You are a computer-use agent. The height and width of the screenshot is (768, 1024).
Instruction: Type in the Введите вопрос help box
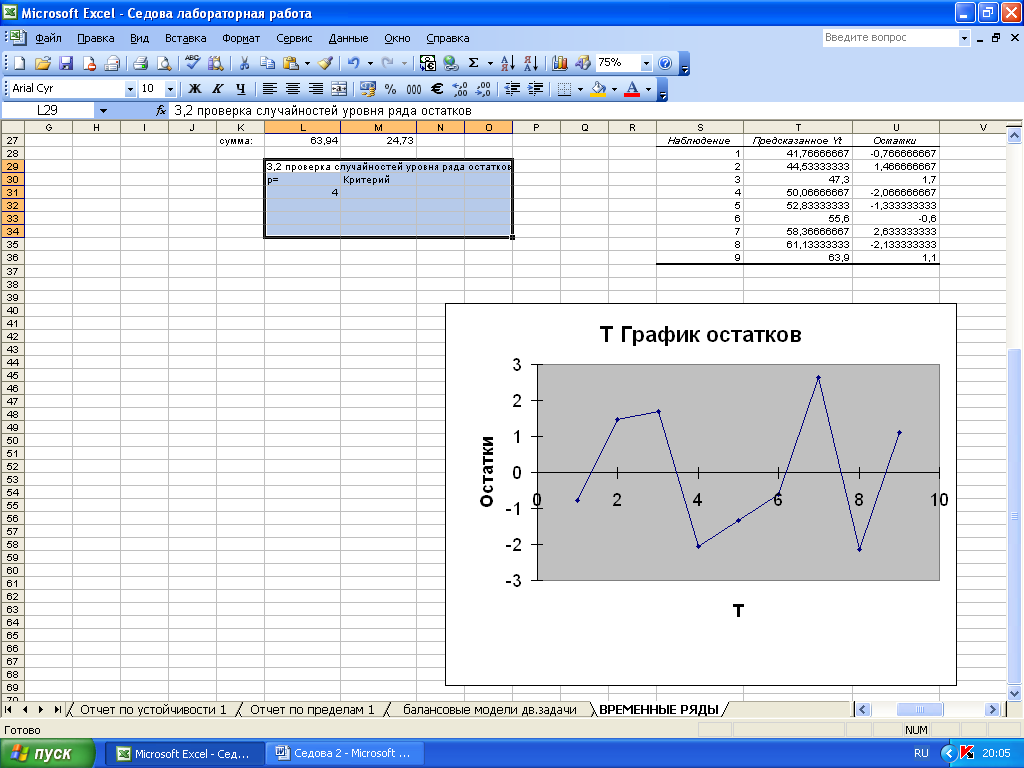[x=890, y=38]
